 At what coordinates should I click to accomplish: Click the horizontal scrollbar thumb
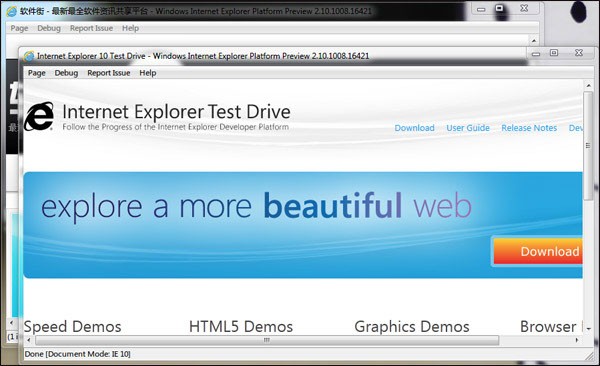(x=267, y=340)
